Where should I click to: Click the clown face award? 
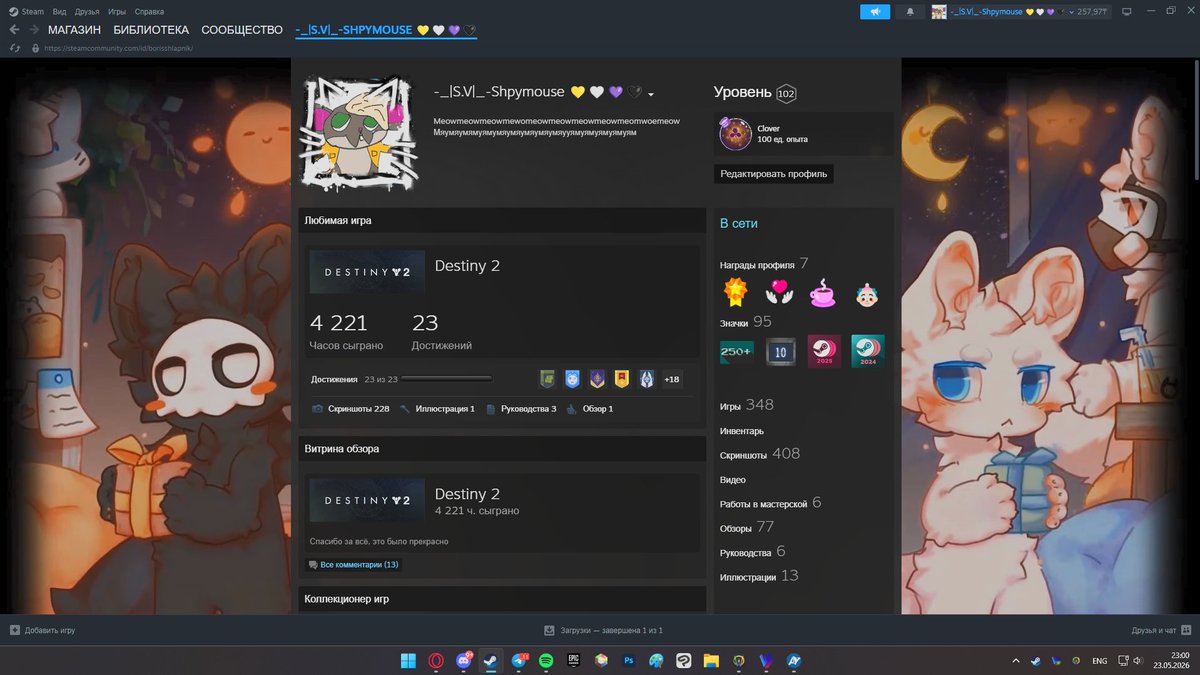(866, 293)
